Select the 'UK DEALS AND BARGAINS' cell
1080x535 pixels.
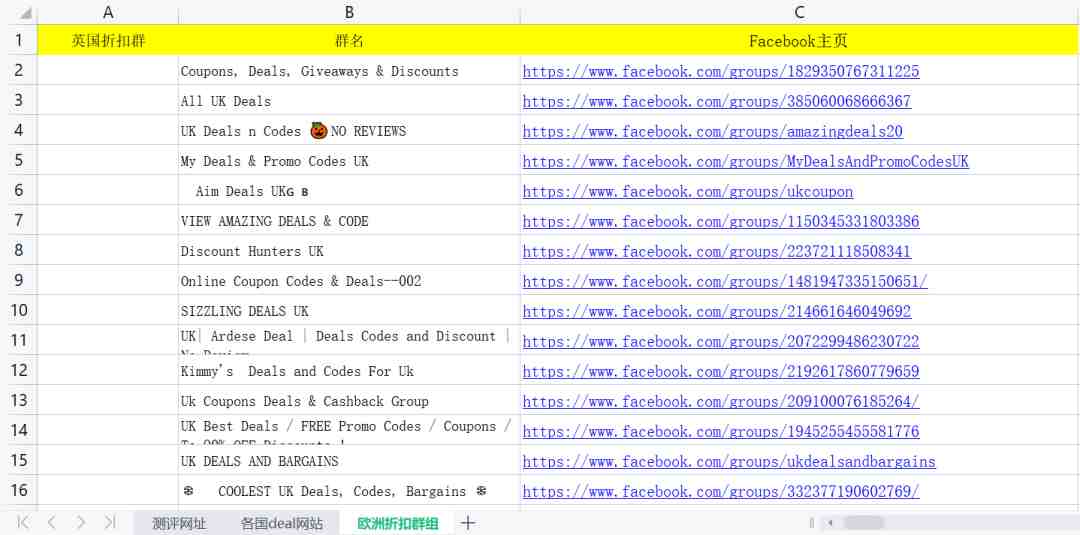click(x=349, y=461)
